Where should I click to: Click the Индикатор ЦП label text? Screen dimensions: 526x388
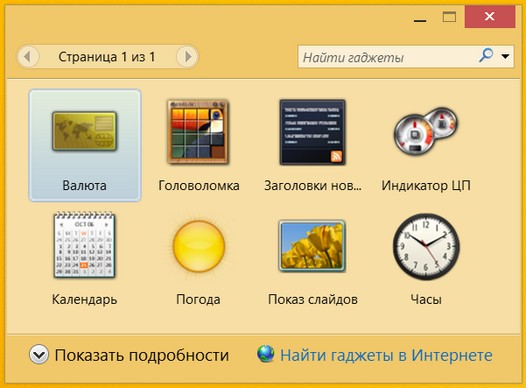[426, 185]
